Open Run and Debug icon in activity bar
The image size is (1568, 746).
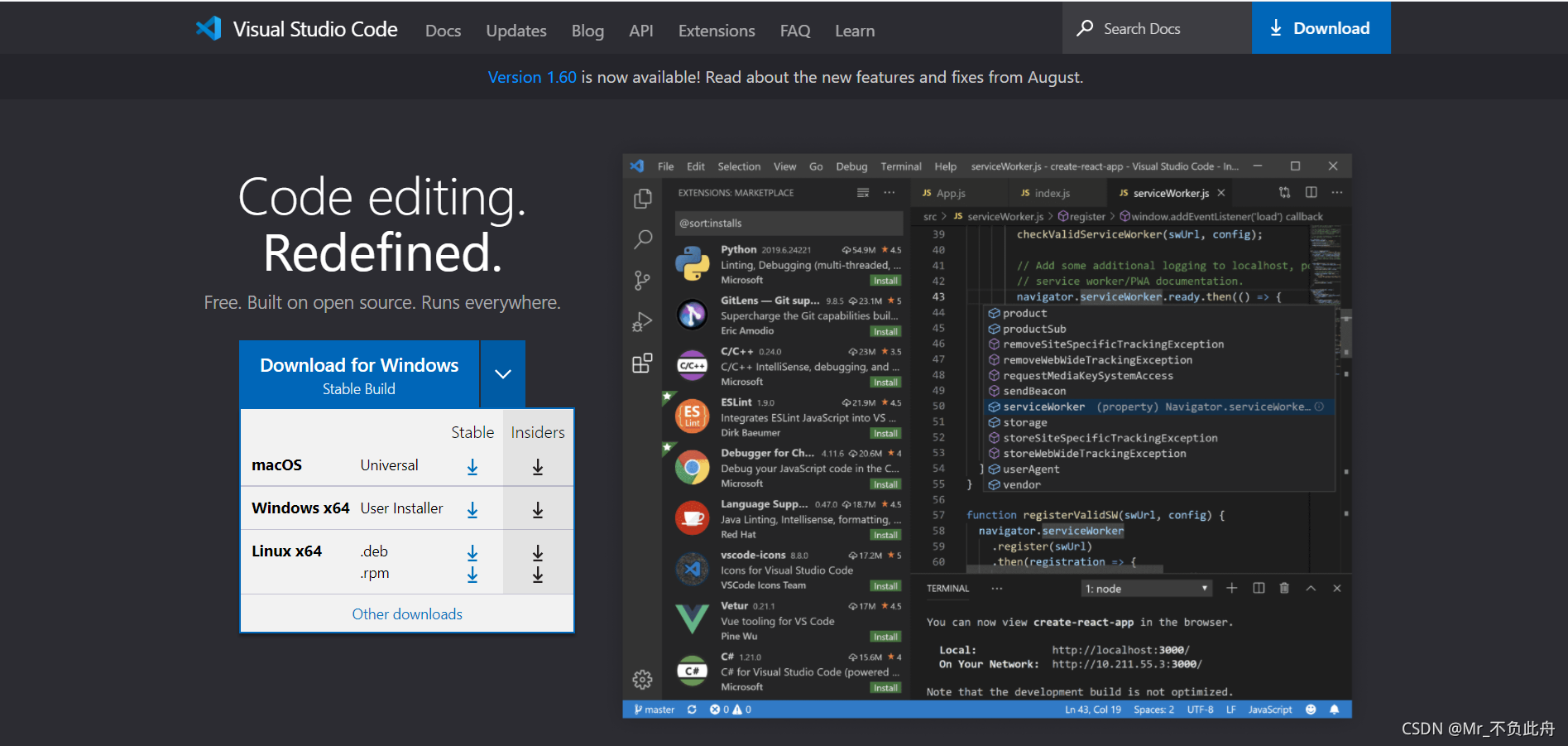(642, 322)
